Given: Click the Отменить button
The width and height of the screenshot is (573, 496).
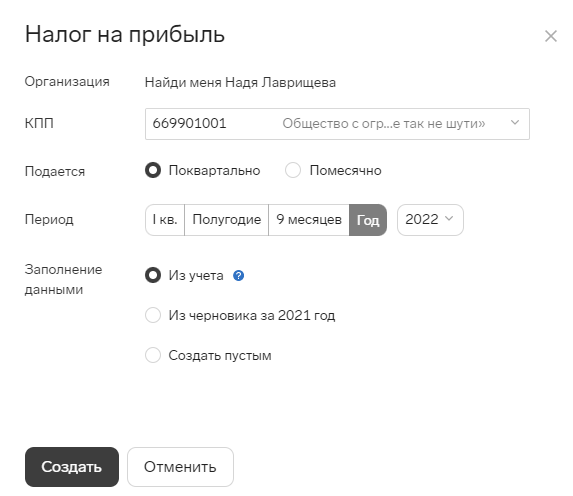Looking at the screenshot, I should click(180, 467).
